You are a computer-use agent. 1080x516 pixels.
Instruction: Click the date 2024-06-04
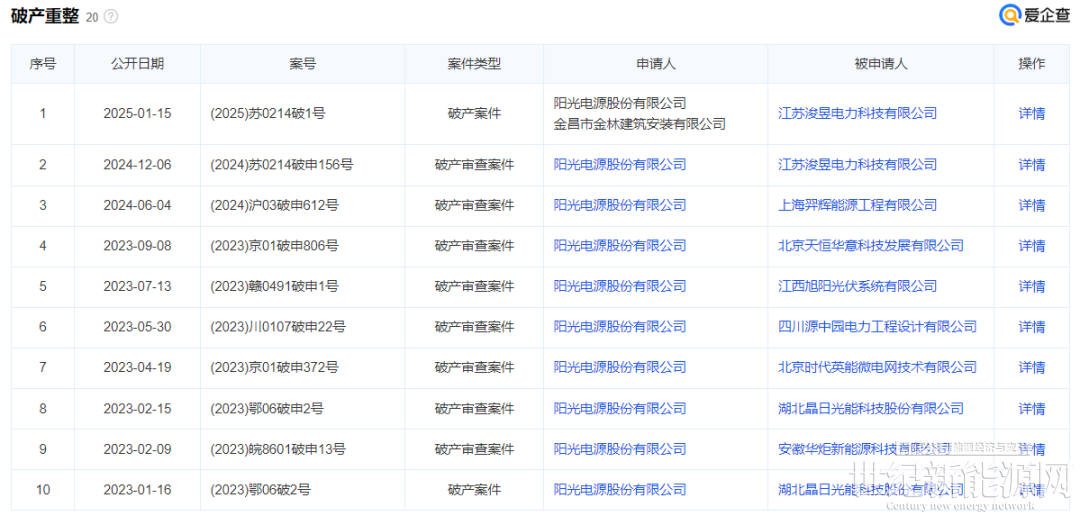(x=137, y=205)
